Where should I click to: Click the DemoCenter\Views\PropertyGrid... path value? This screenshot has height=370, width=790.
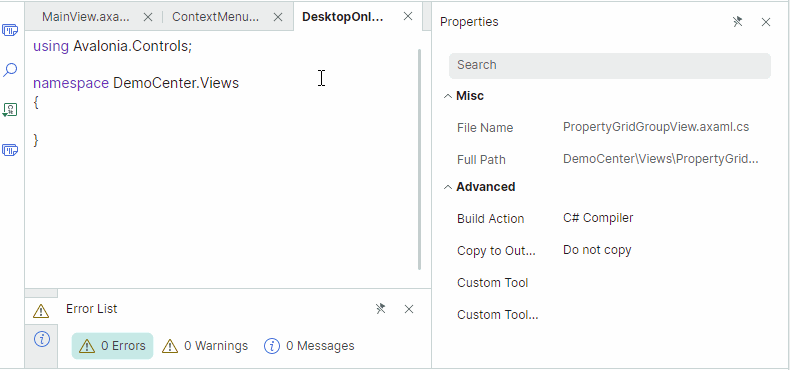click(x=661, y=159)
